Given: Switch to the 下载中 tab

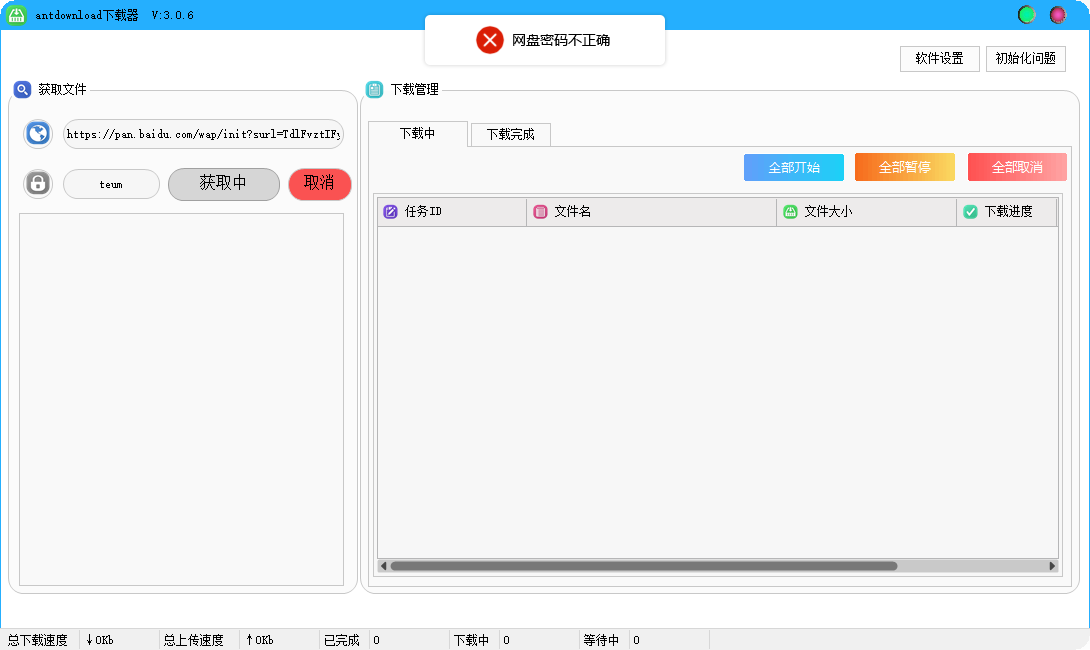Looking at the screenshot, I should (x=417, y=133).
